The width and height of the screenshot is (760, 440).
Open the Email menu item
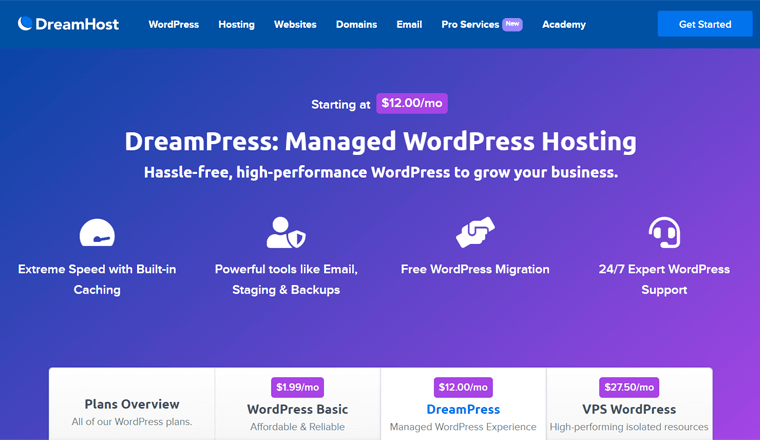[x=409, y=24]
